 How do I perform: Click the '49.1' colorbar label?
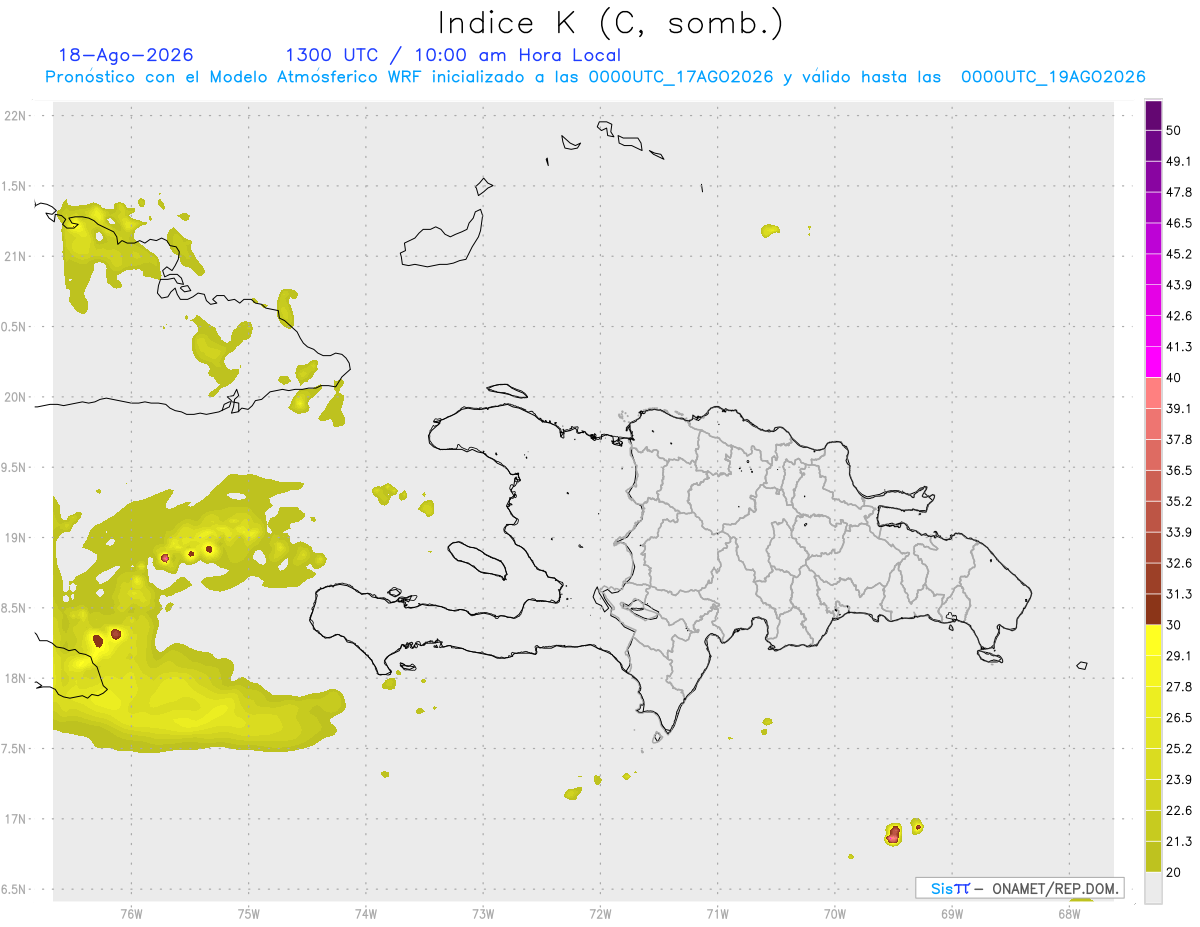pos(1179,161)
